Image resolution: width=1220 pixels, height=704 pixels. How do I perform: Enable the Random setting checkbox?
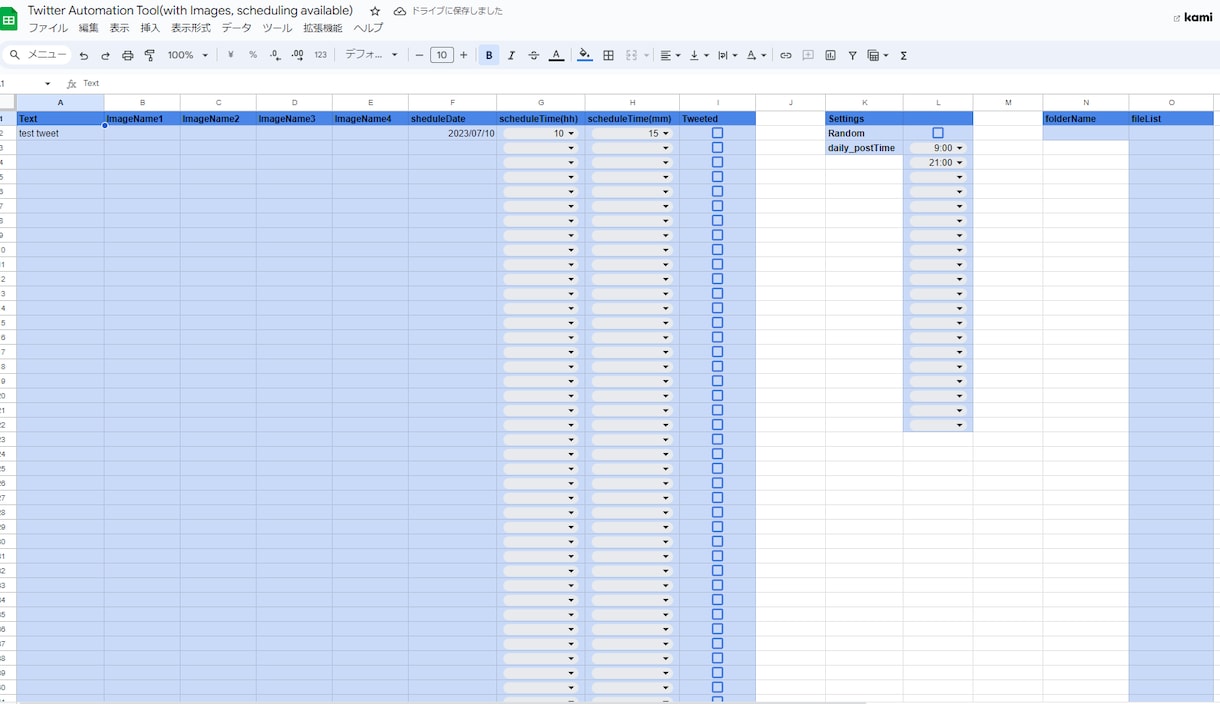(x=938, y=133)
